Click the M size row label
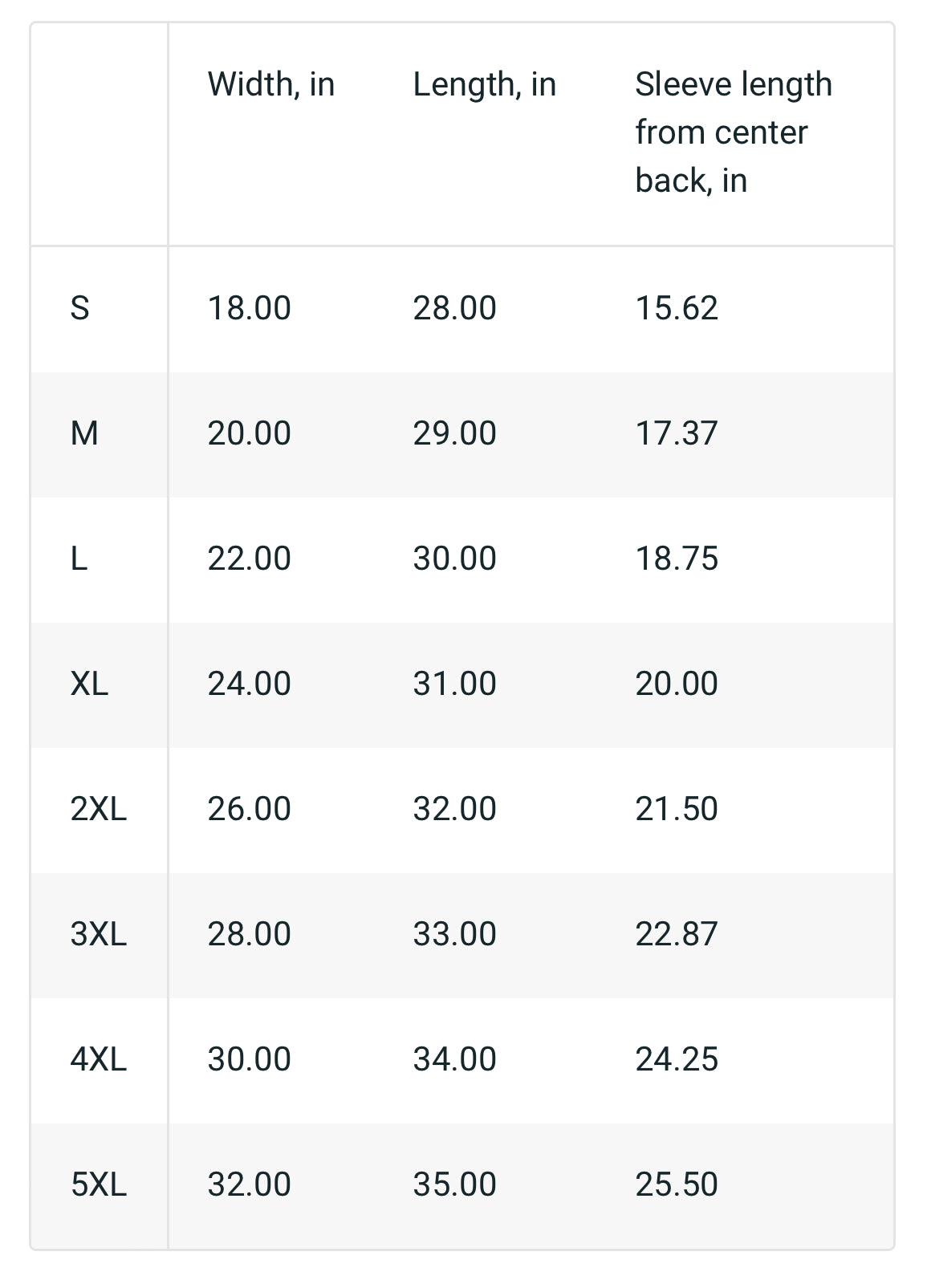 pyautogui.click(x=84, y=433)
